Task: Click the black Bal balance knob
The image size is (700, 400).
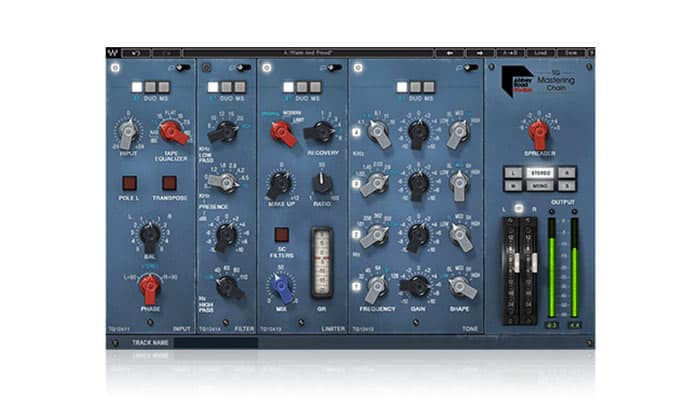Action: [150, 235]
